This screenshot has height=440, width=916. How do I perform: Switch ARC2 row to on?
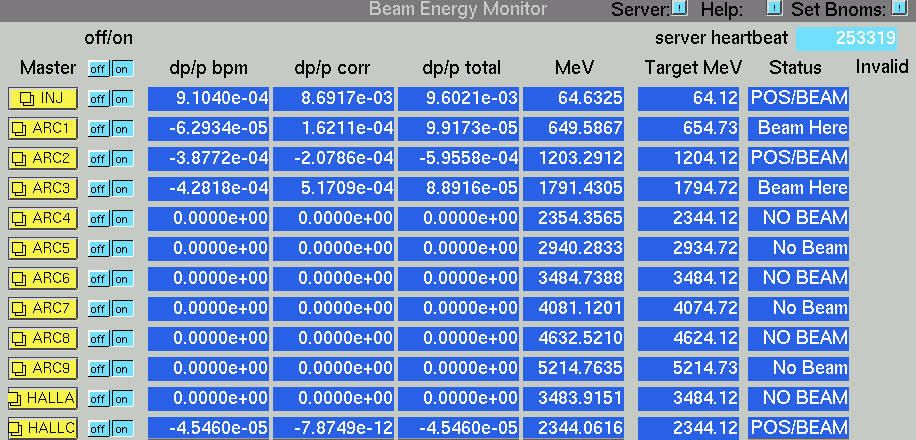[122, 159]
